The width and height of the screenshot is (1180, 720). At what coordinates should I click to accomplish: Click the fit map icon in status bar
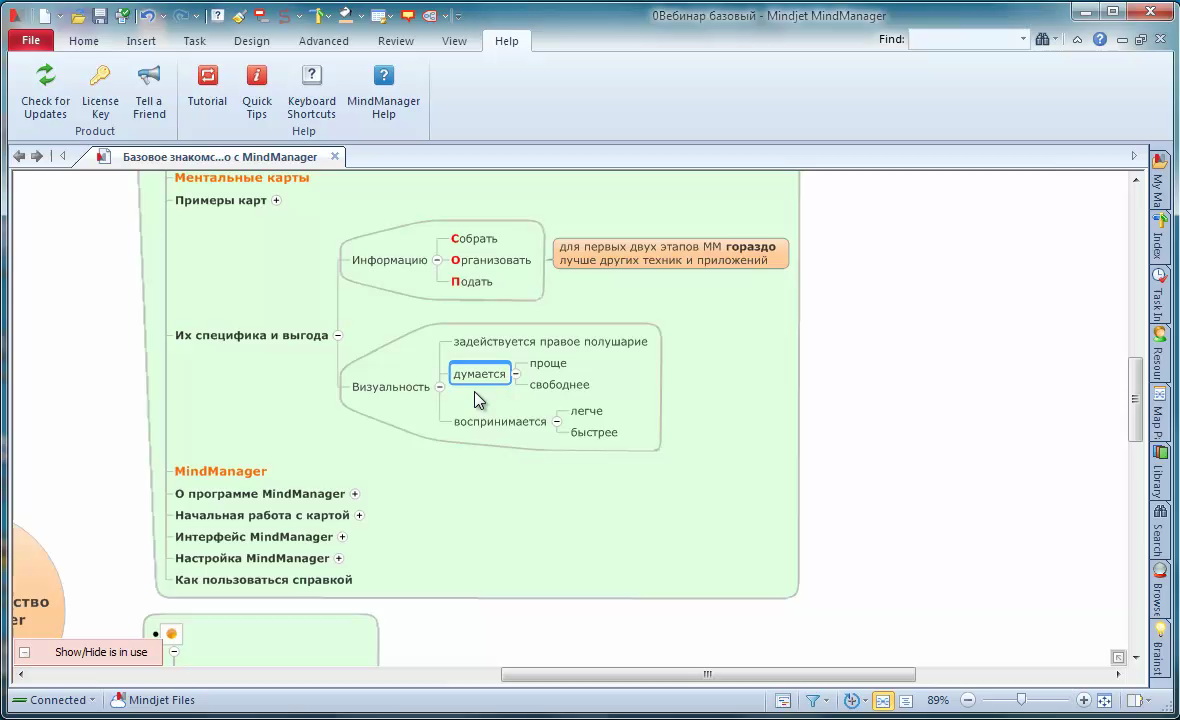1104,700
